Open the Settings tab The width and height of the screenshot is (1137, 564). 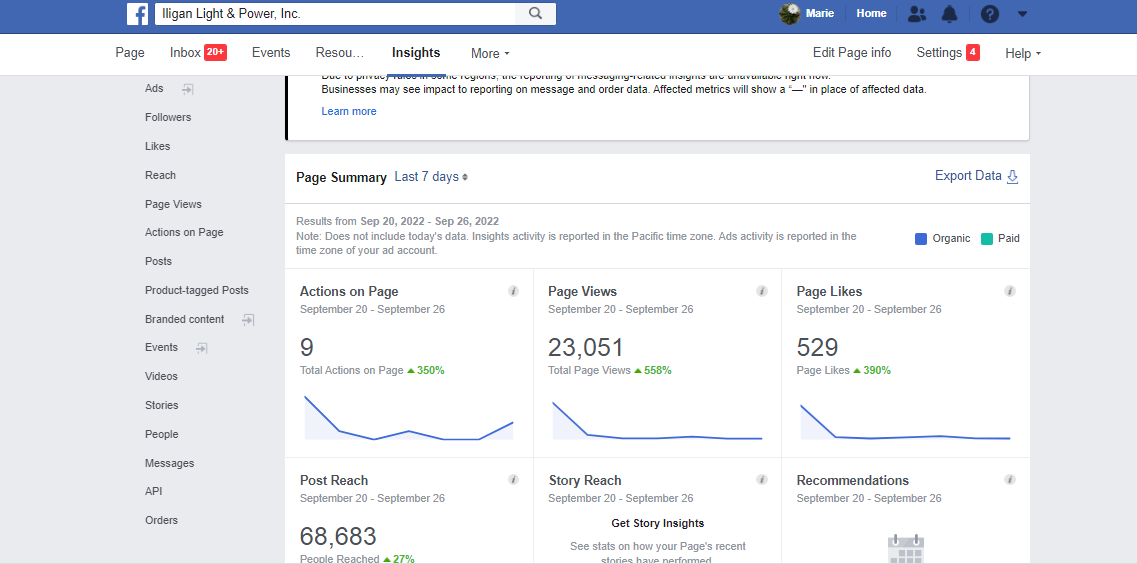[948, 52]
